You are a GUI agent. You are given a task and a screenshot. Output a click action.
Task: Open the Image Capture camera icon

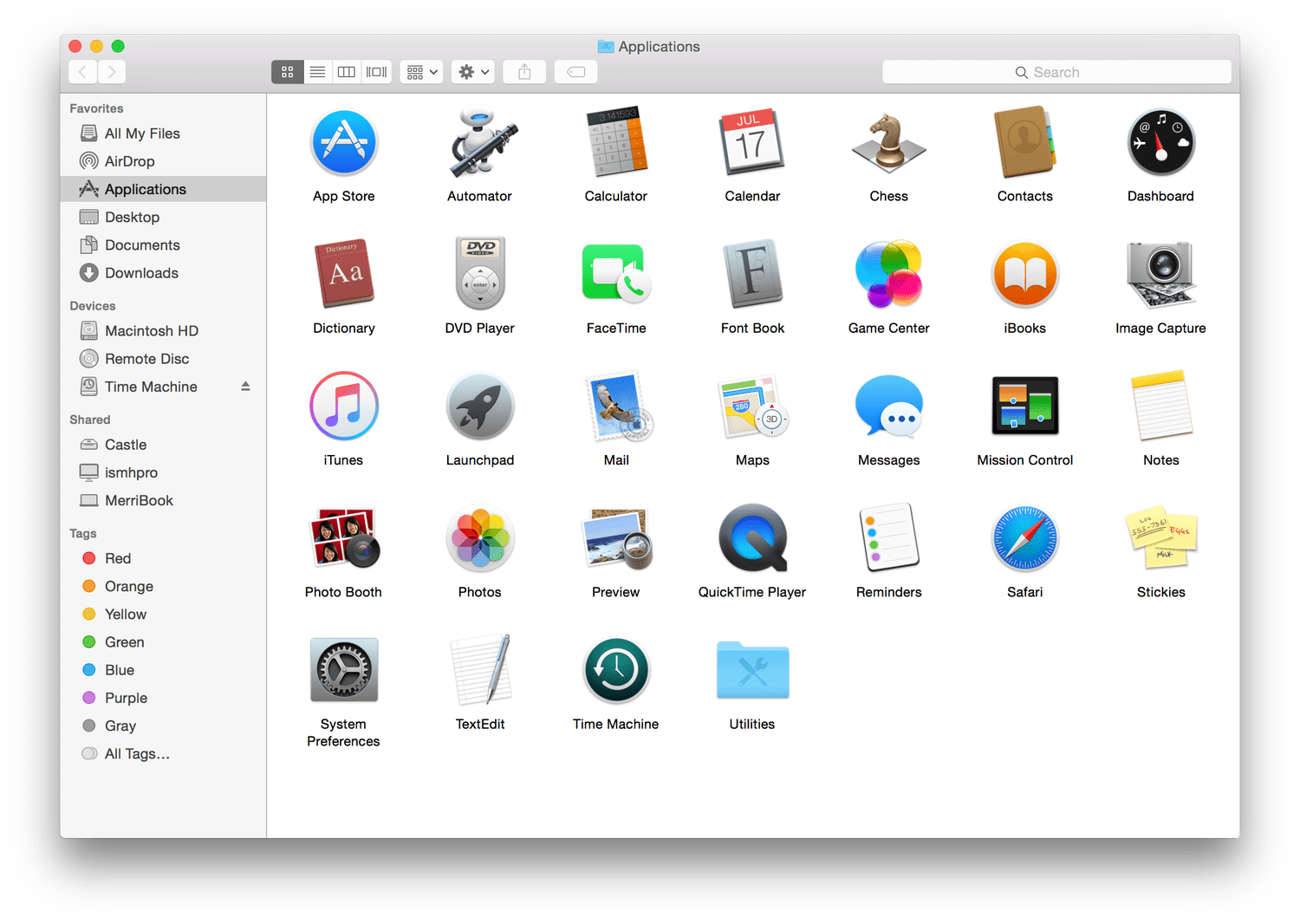click(x=1160, y=274)
